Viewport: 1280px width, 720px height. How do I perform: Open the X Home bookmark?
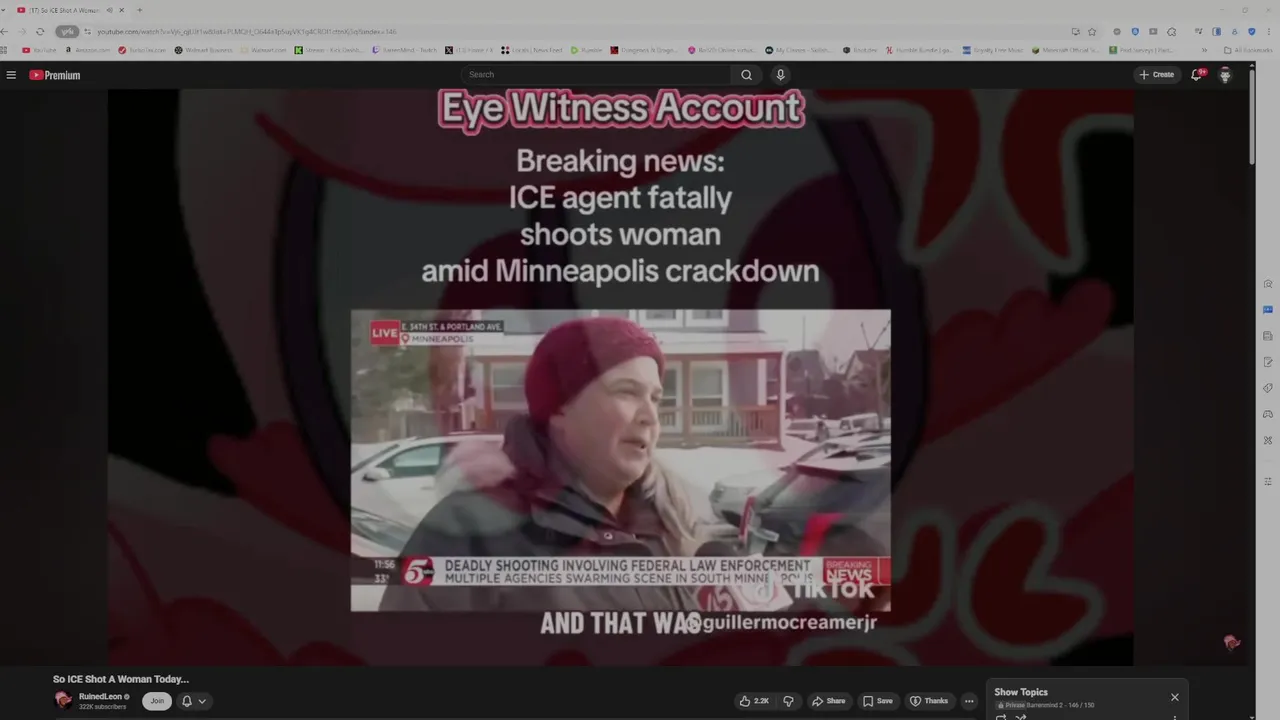tap(470, 50)
